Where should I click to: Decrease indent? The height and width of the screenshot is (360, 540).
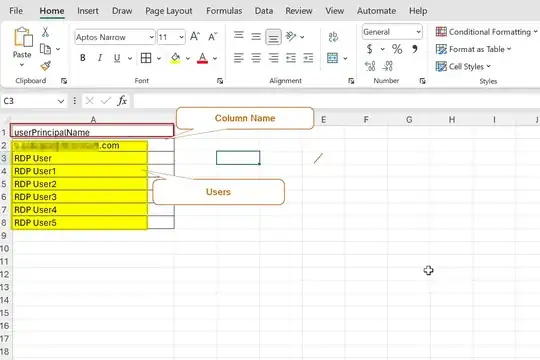pyautogui.click(x=291, y=58)
